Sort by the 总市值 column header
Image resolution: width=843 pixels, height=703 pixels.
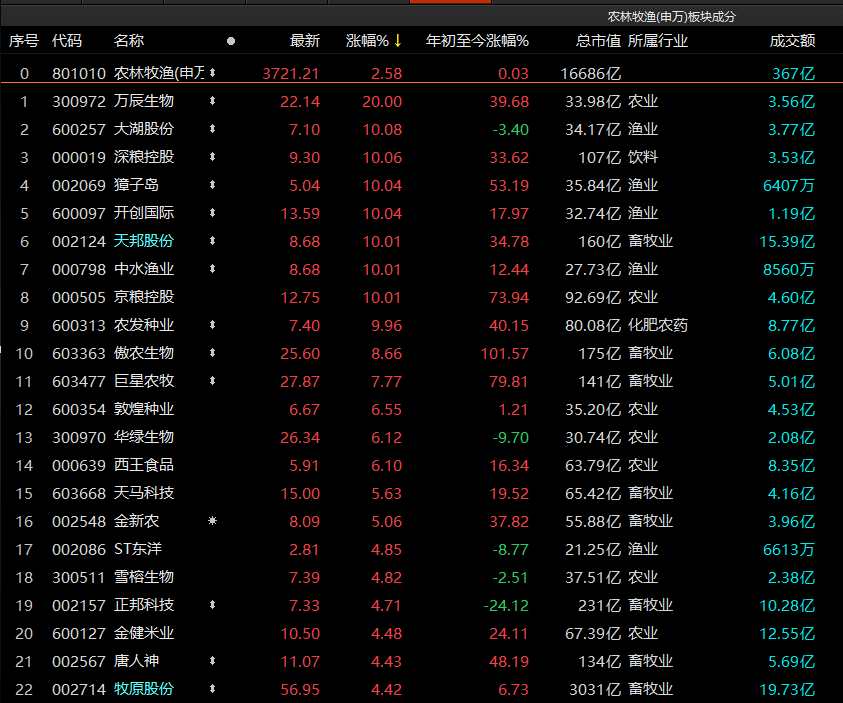point(598,40)
